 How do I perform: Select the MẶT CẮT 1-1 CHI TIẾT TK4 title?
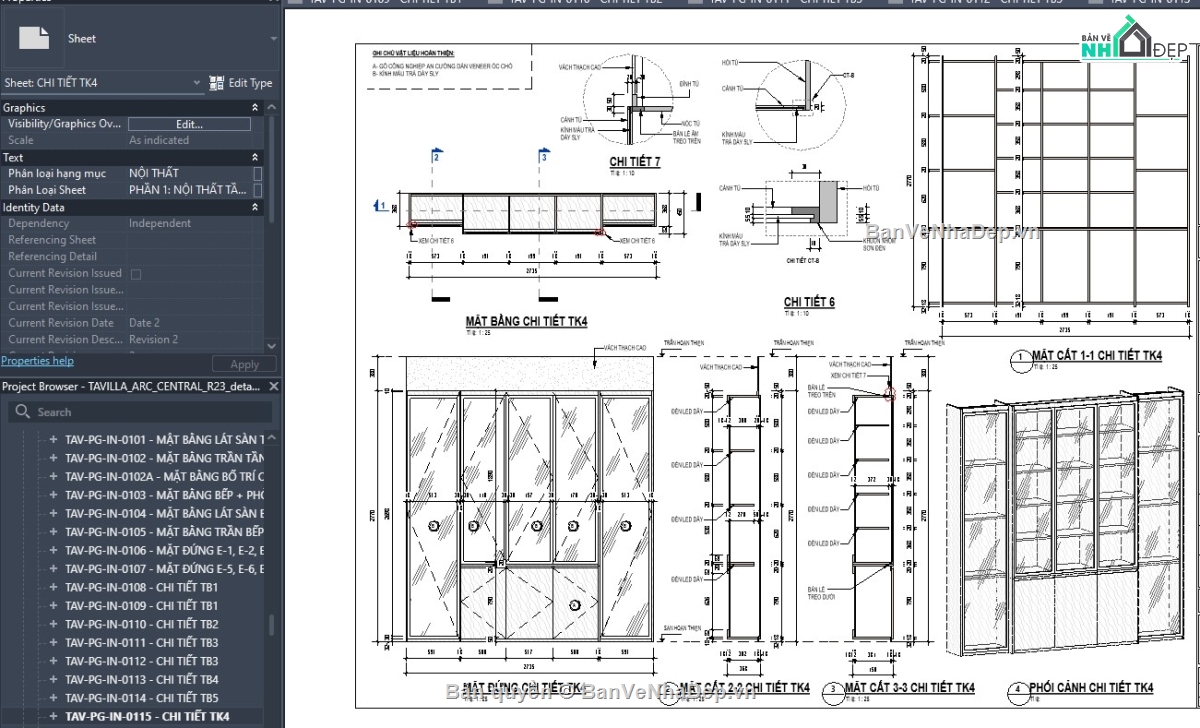coord(1097,356)
